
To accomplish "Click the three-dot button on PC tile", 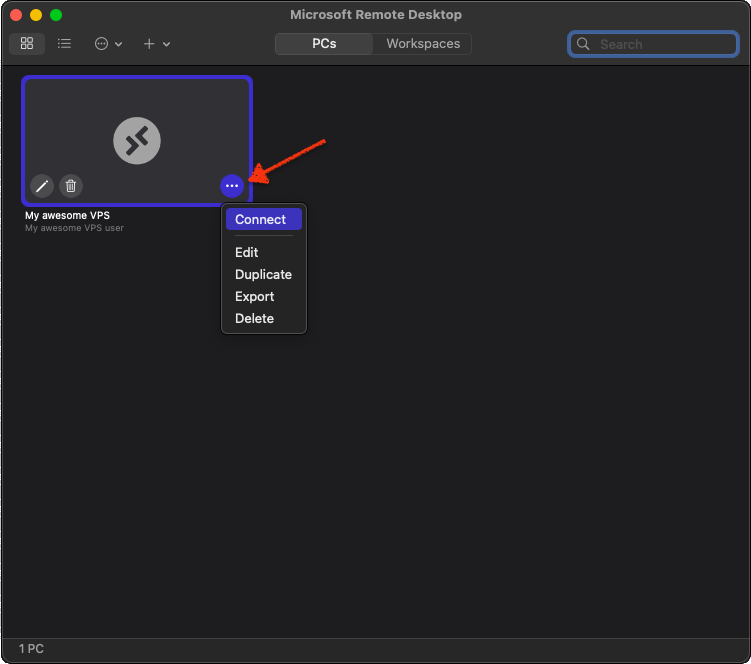I will 232,186.
